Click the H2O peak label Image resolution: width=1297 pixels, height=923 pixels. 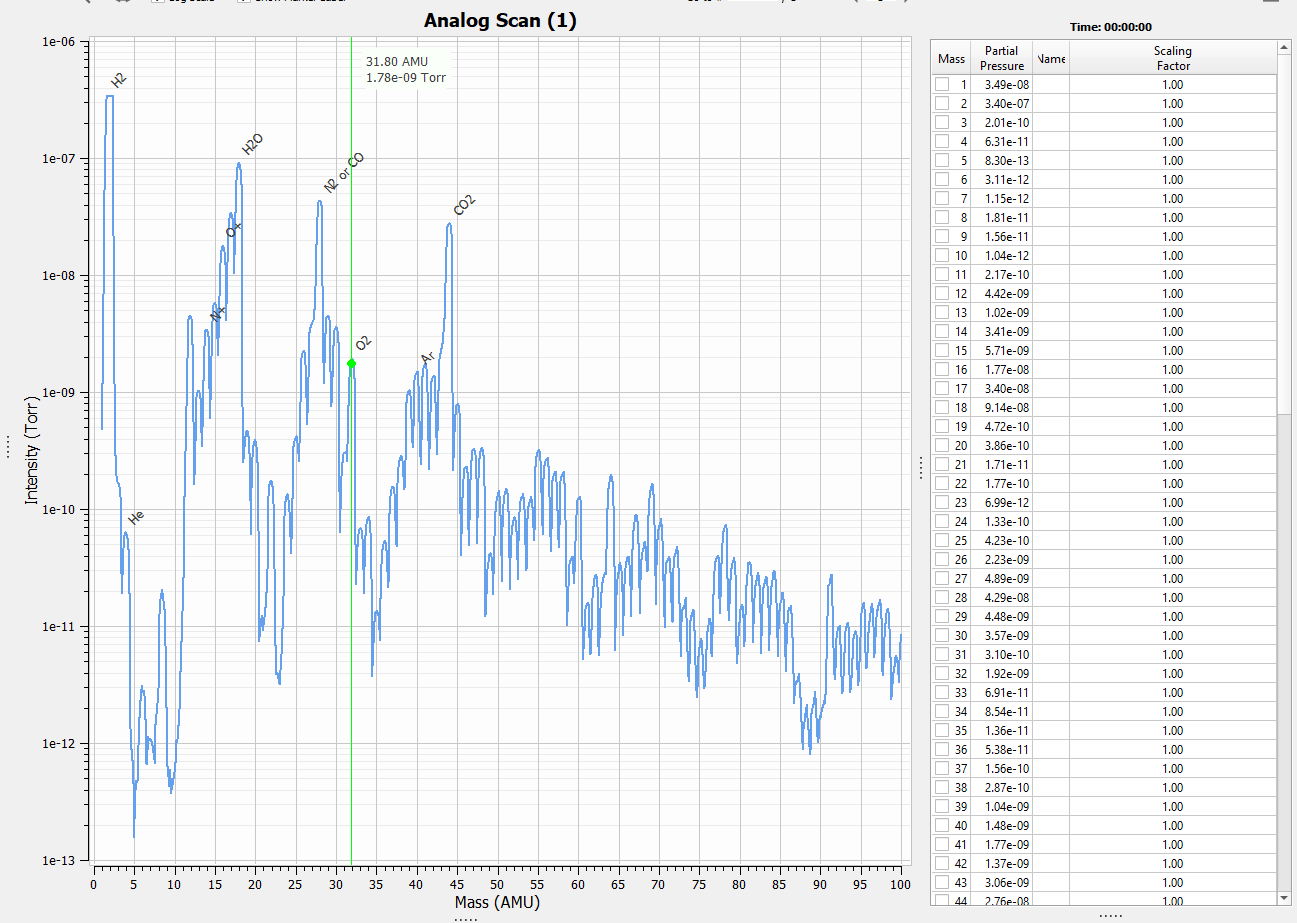coord(252,145)
